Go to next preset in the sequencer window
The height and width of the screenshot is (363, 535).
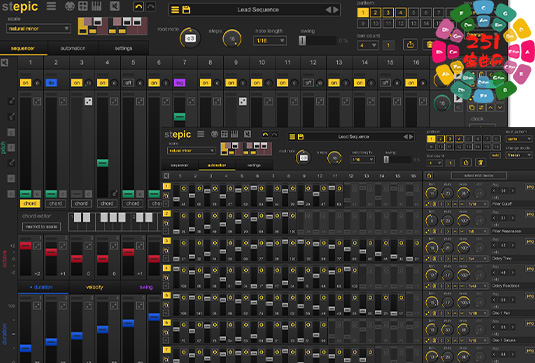336,10
